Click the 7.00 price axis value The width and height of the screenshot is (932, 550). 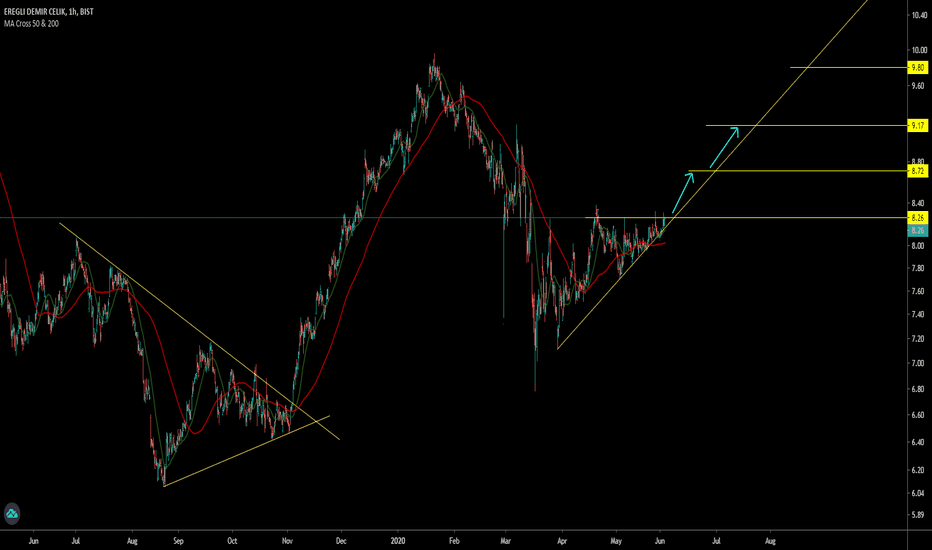pyautogui.click(x=918, y=363)
